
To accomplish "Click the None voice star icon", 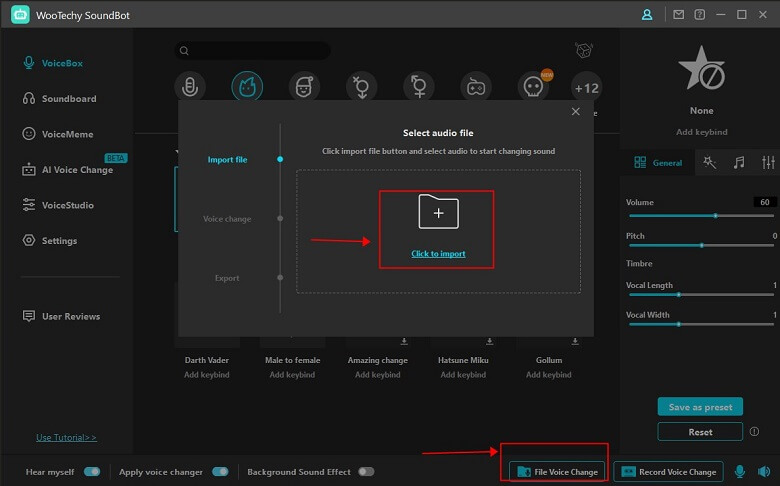I will (701, 69).
